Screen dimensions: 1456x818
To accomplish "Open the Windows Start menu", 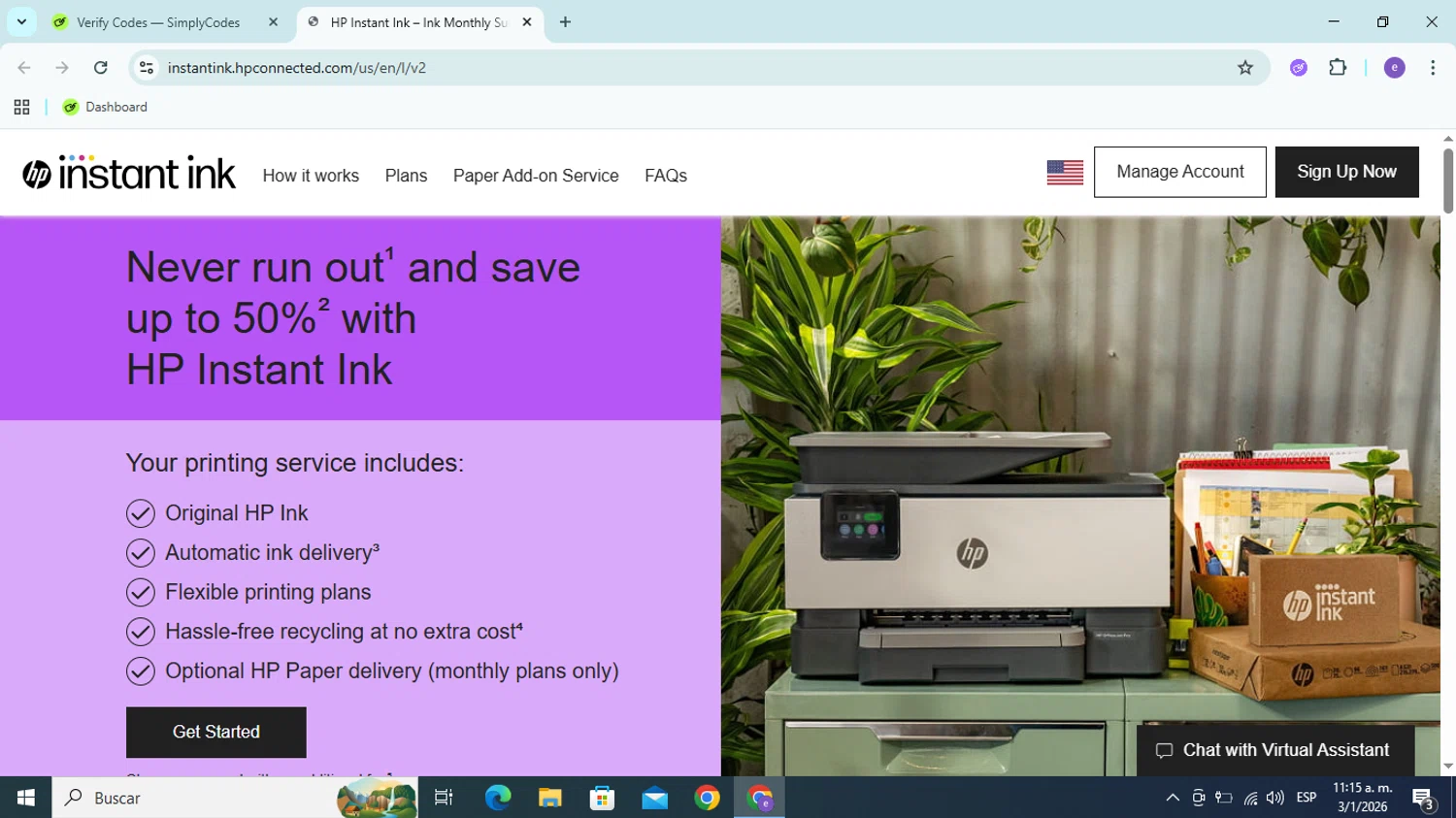I will (x=26, y=798).
